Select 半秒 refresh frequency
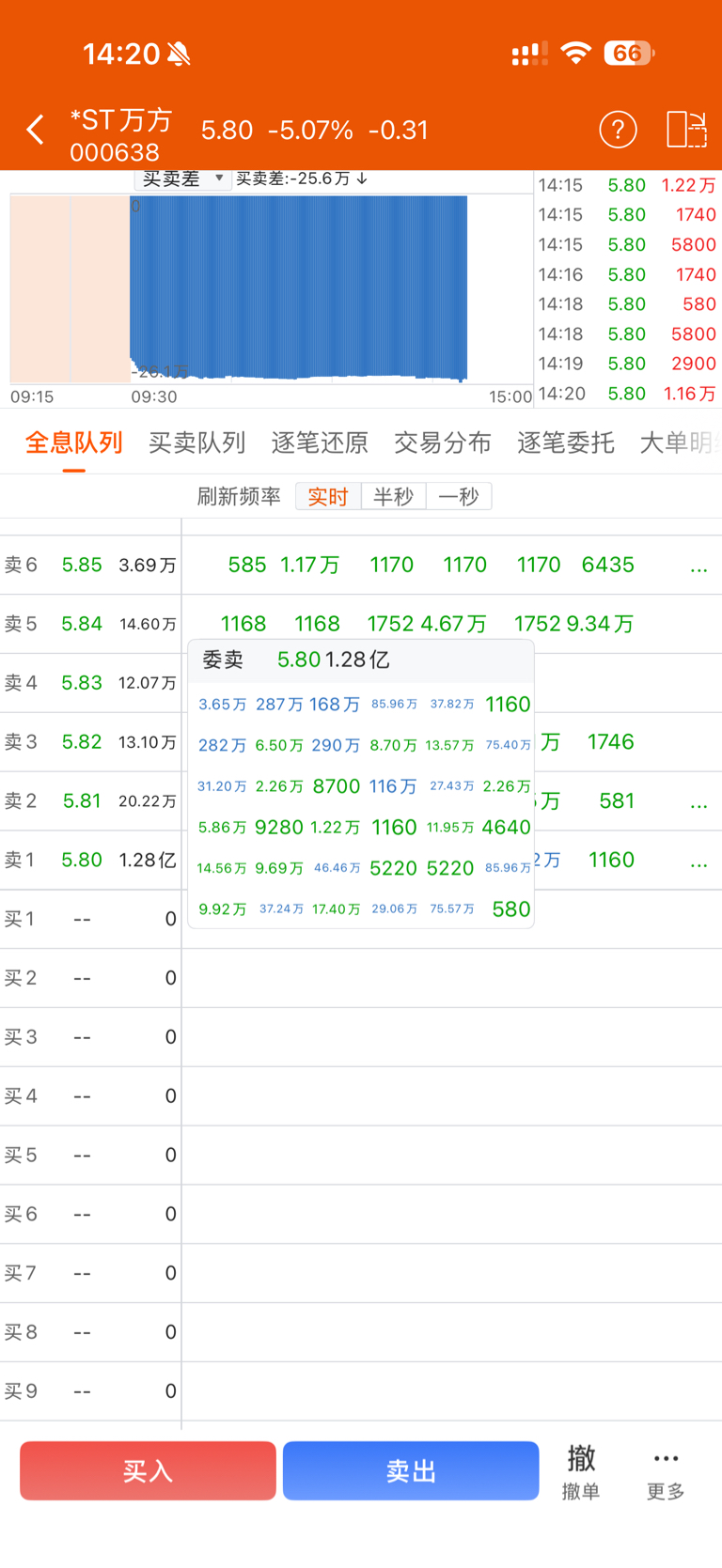The image size is (722, 1568). pos(393,496)
